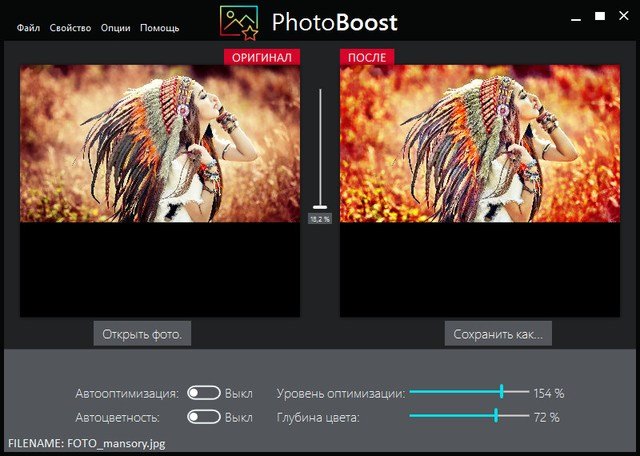
Task: Enable the Автооптимизация toggle
Action: pos(204,393)
